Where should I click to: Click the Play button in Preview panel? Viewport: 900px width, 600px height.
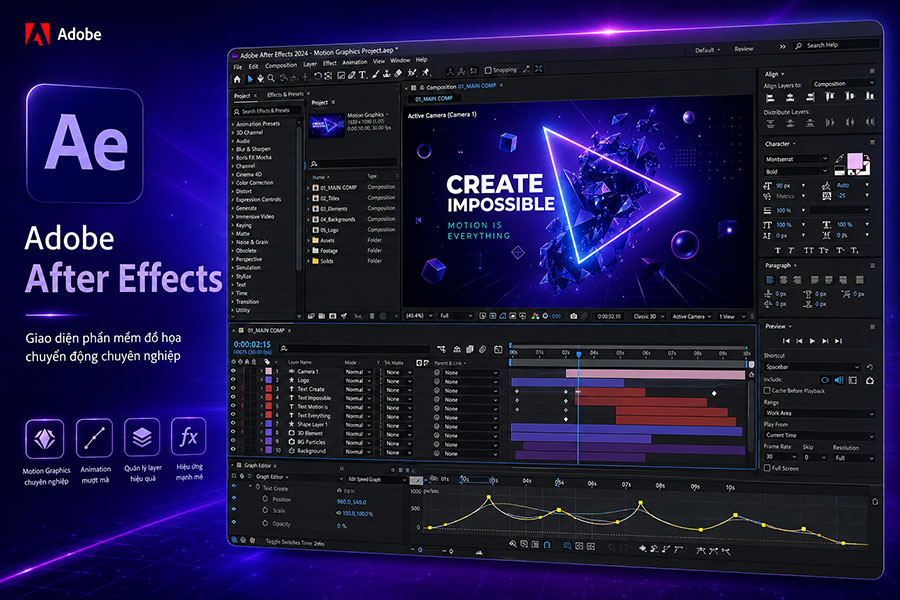click(x=812, y=341)
